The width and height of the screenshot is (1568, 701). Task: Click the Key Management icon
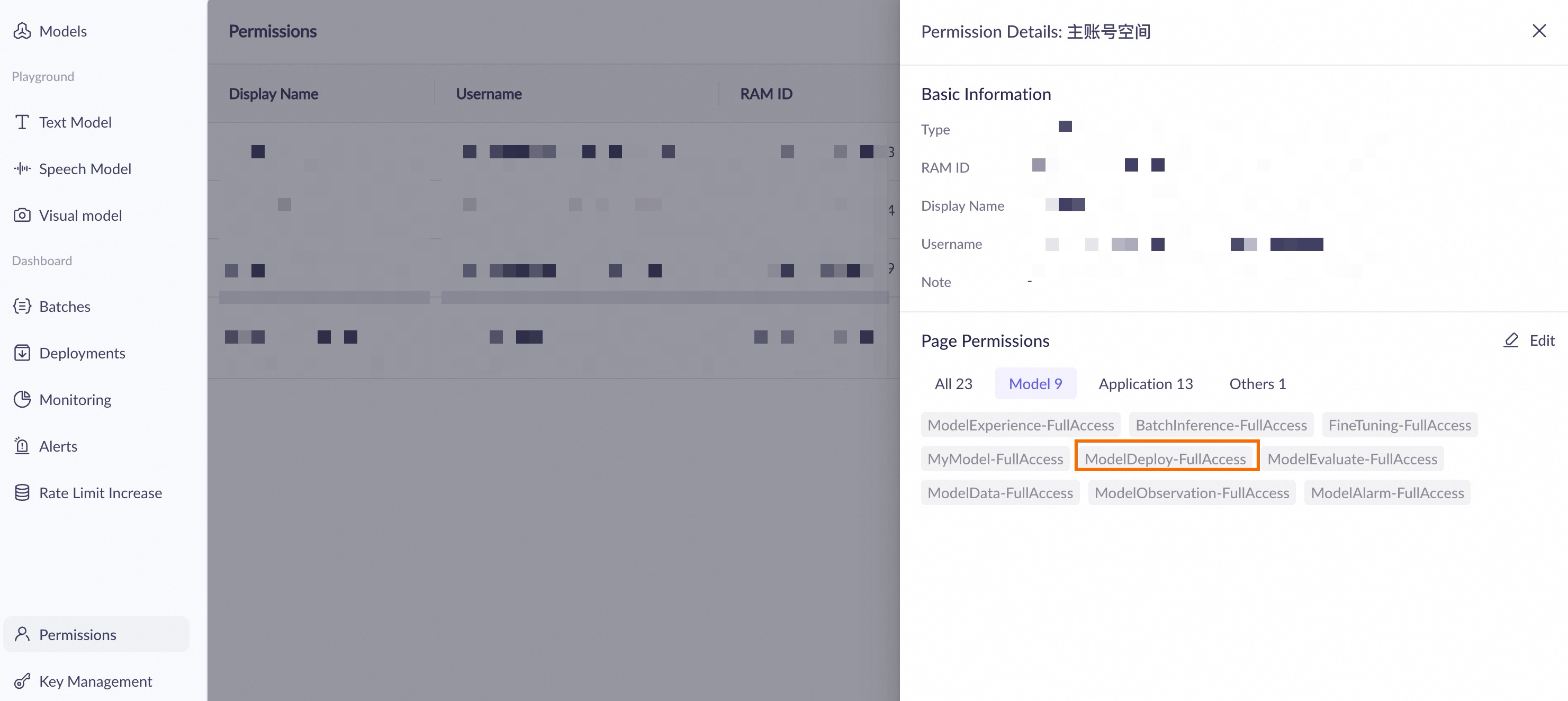[22, 681]
